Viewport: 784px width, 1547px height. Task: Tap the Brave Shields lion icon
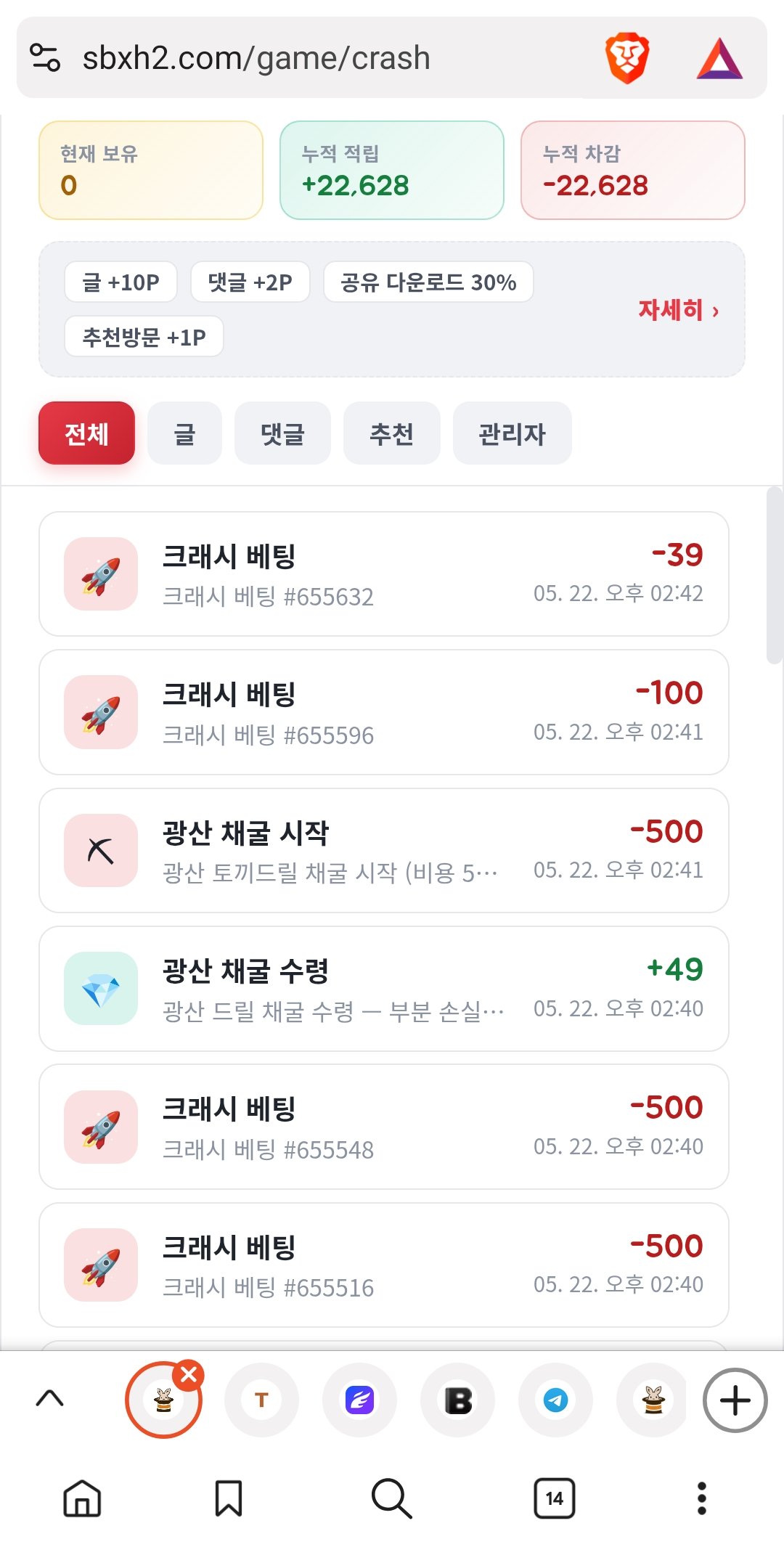pos(626,58)
